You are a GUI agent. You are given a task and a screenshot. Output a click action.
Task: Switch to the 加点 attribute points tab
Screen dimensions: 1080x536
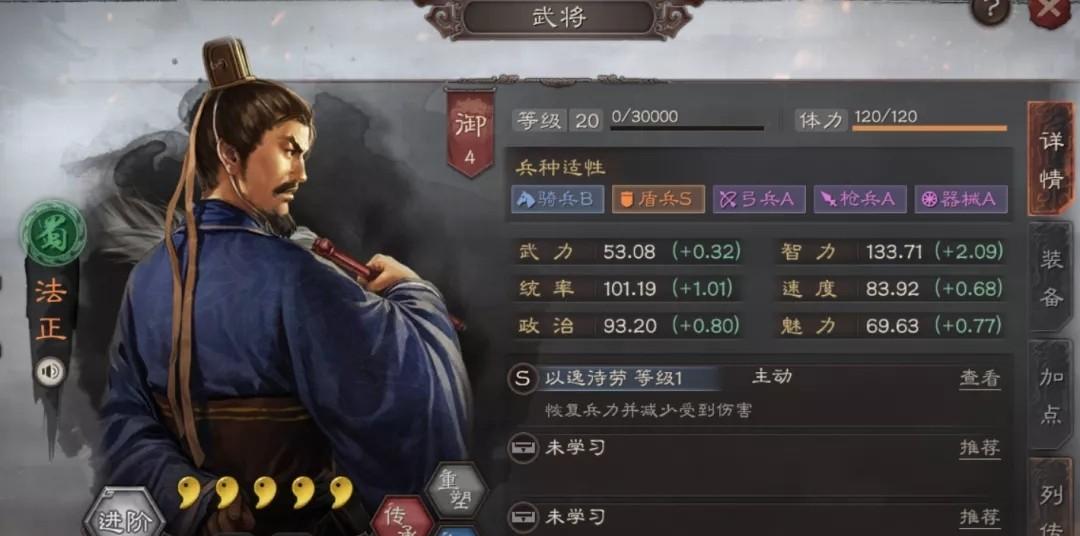[x=1052, y=396]
